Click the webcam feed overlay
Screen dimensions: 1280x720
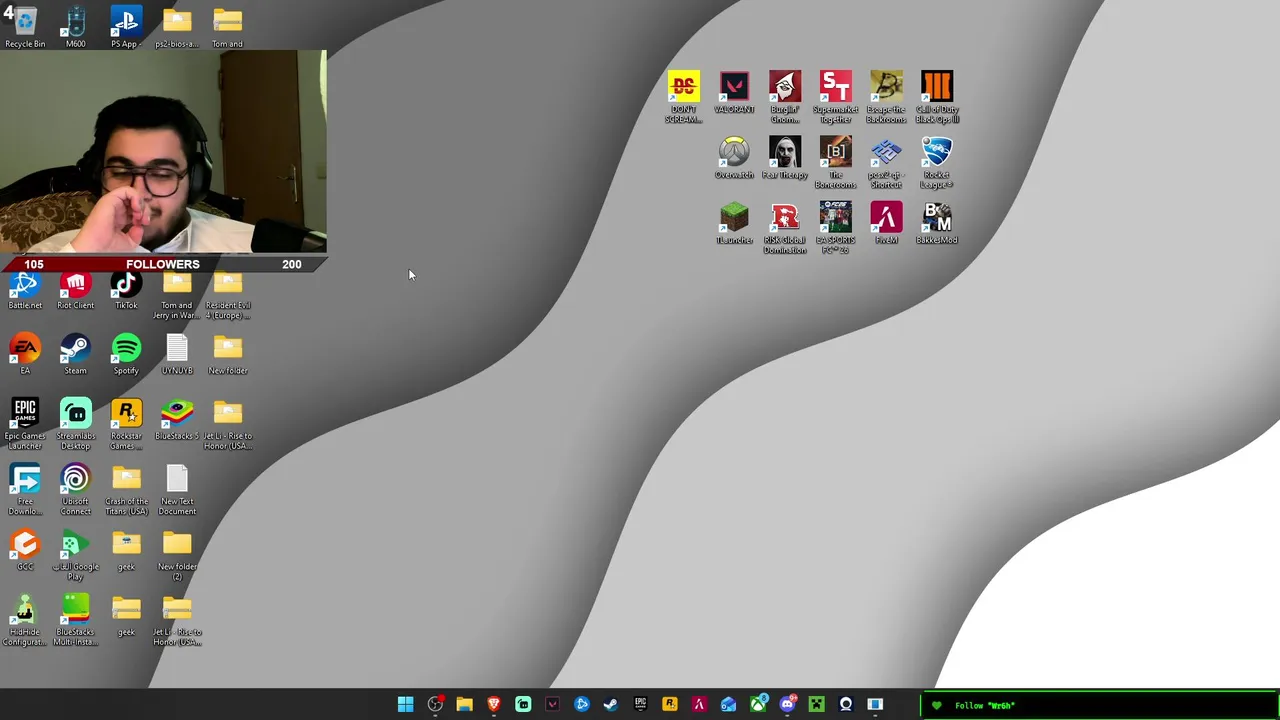point(163,152)
